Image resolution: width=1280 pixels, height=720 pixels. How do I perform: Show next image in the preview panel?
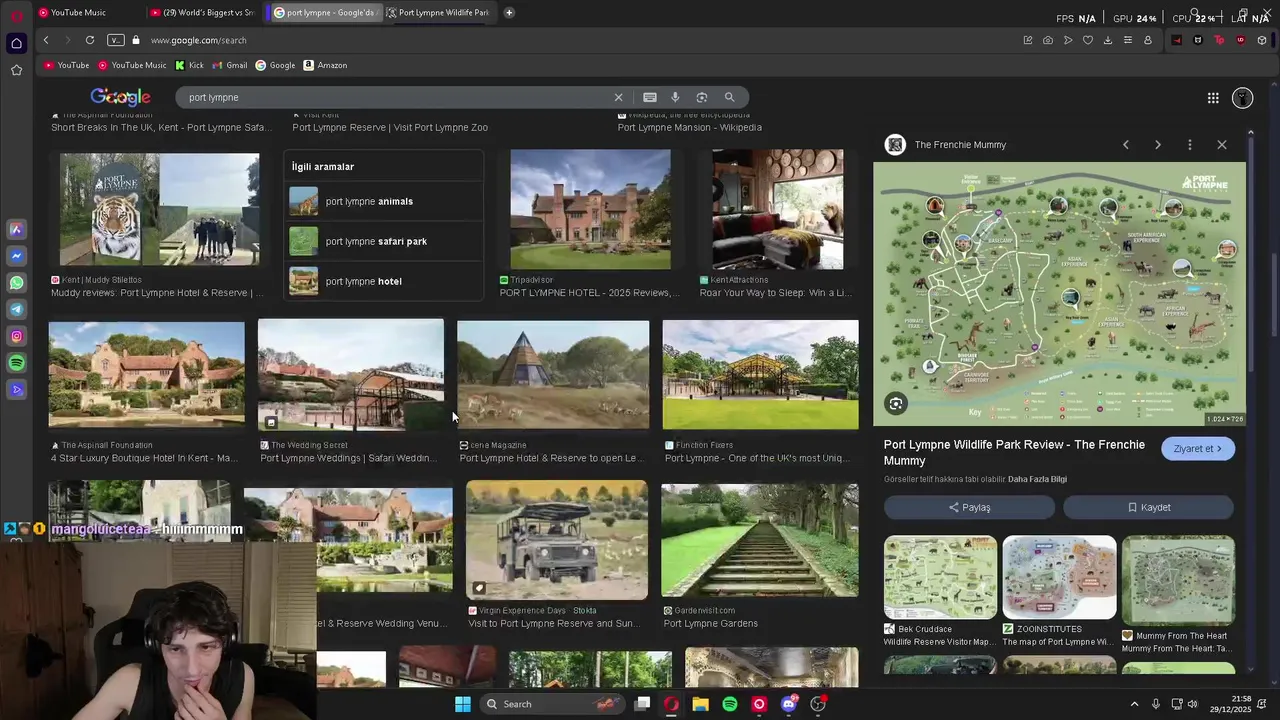[x=1158, y=145]
